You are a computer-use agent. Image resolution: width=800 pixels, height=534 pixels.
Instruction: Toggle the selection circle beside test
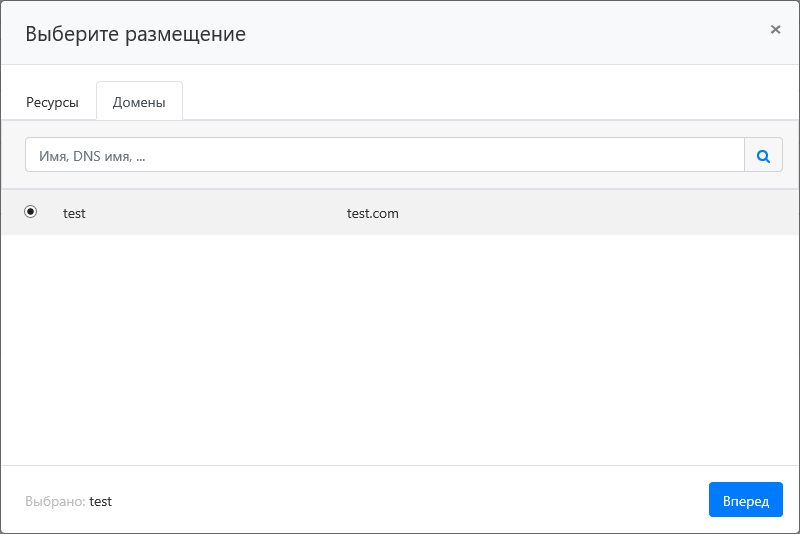pyautogui.click(x=31, y=212)
